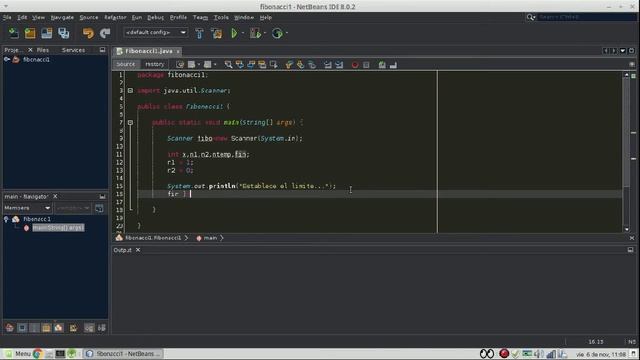Click the Open Project icon
The width and height of the screenshot is (640, 360).
click(x=47, y=33)
